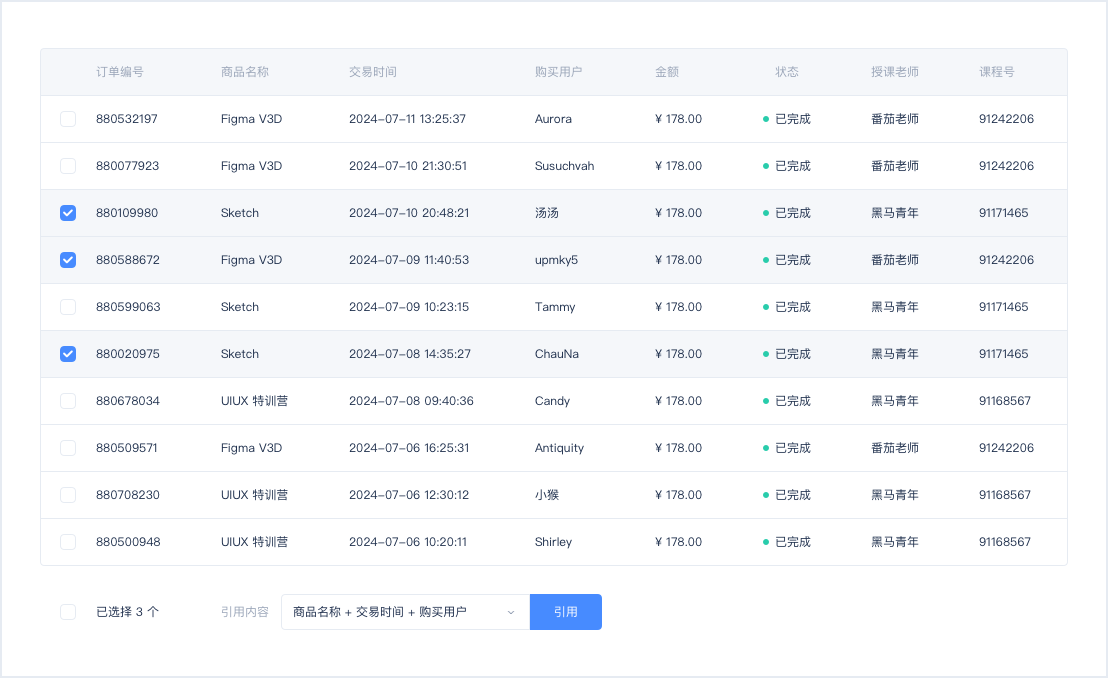The width and height of the screenshot is (1108, 678).
Task: Click course number 91168567 in Shirley's row
Action: (x=1005, y=542)
